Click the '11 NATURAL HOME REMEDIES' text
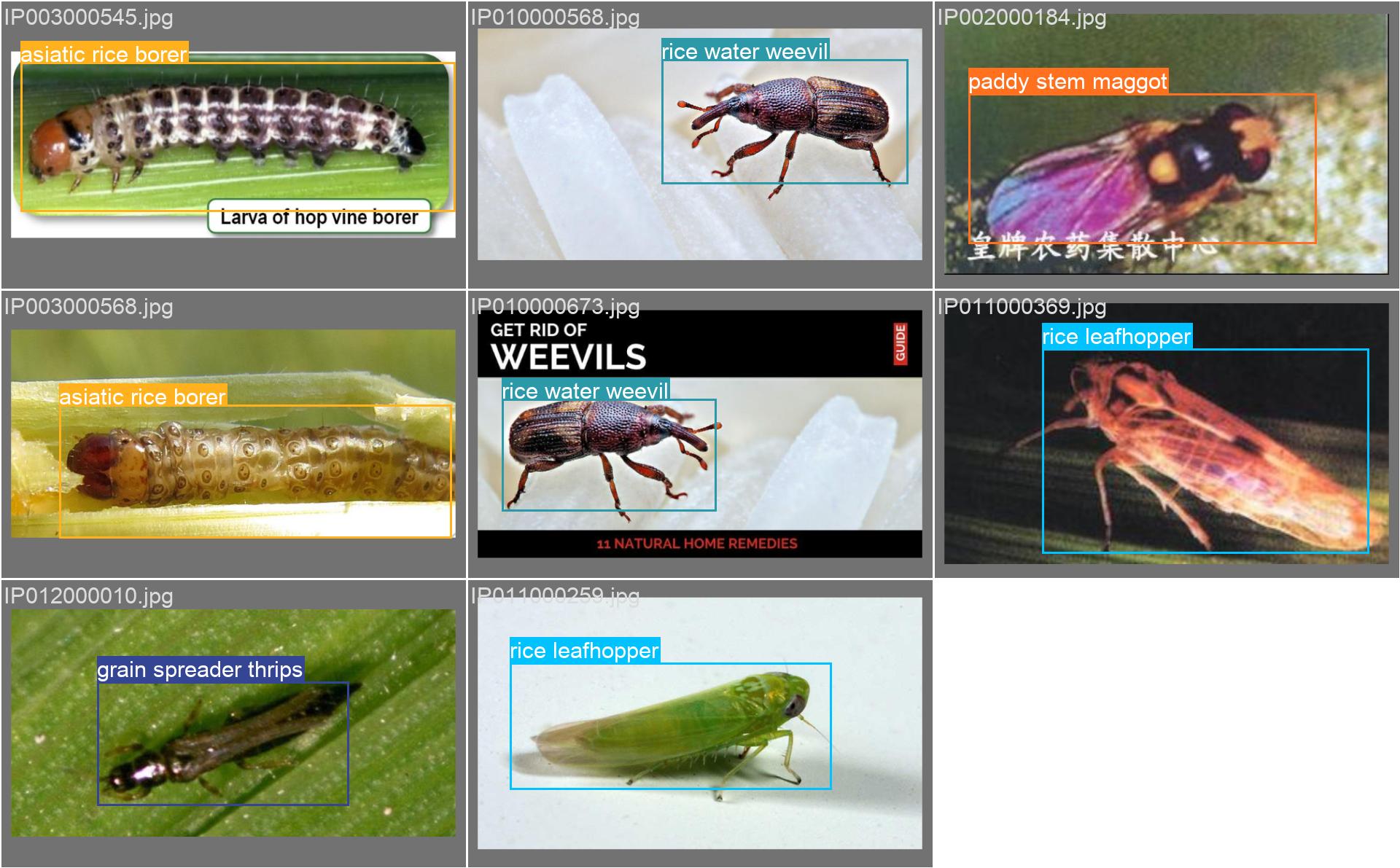Viewport: 1400px width, 868px height. (697, 544)
